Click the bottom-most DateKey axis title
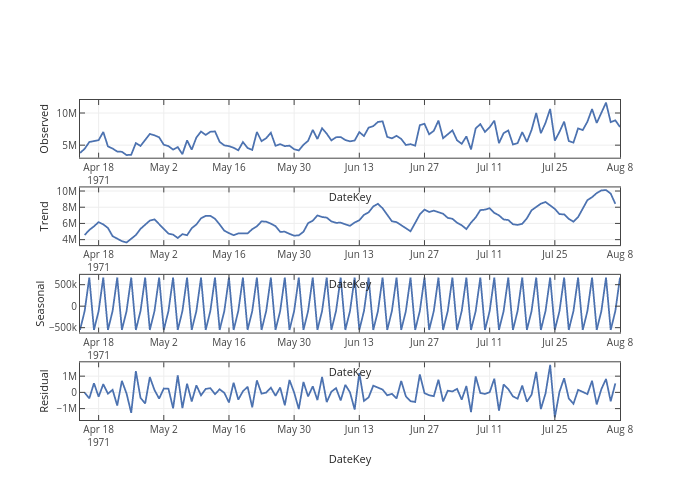This screenshot has height=500, width=700. (x=349, y=459)
